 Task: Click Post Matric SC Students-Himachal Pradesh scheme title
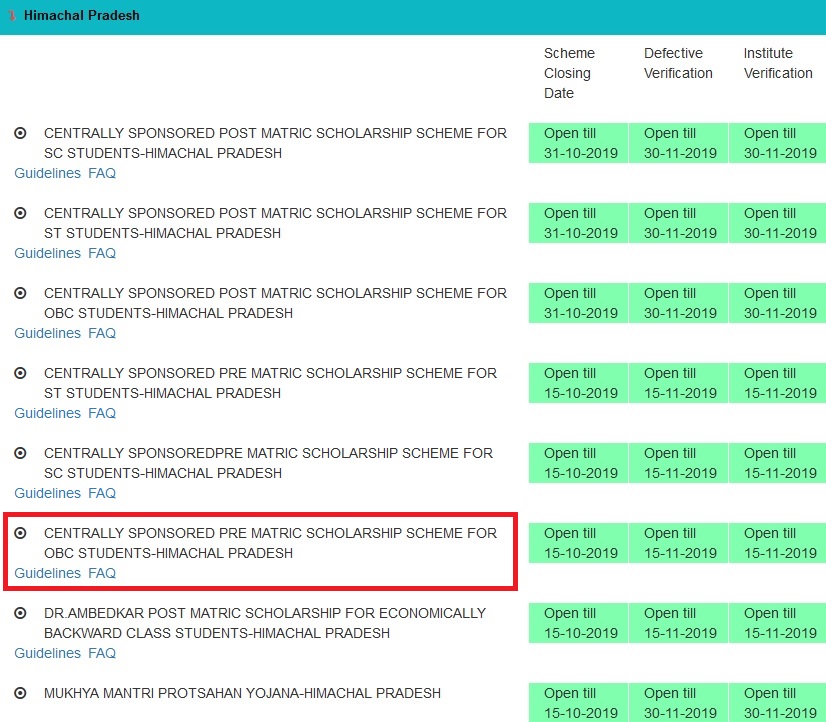pos(275,143)
